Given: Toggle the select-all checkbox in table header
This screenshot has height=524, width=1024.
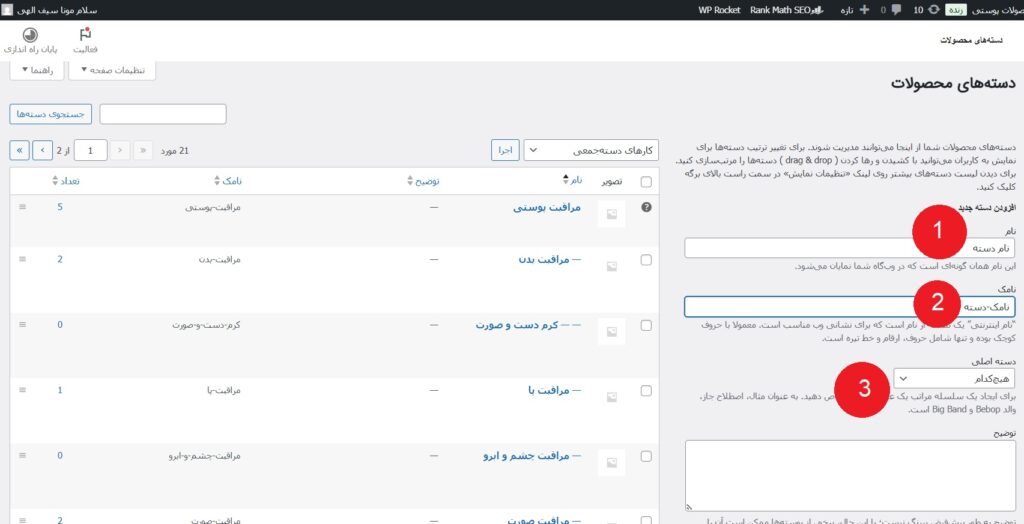Looking at the screenshot, I should [646, 182].
